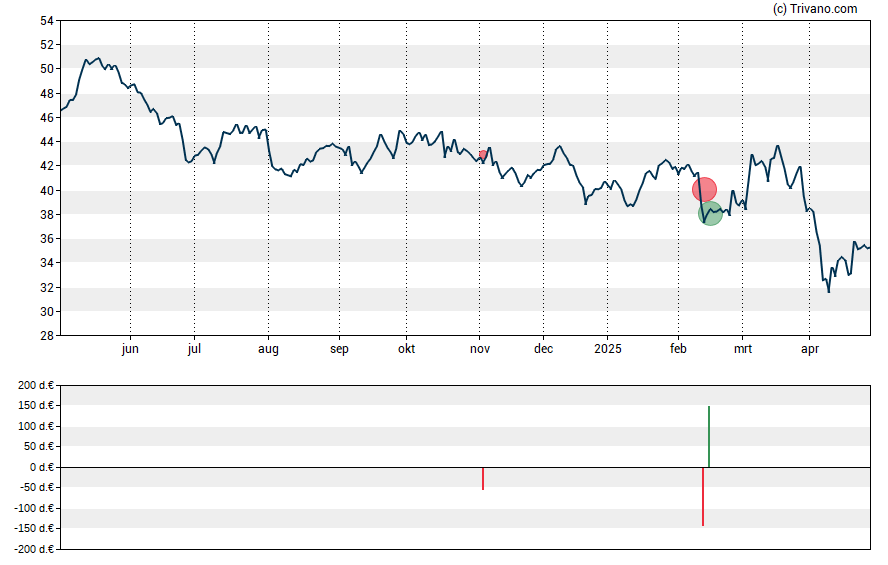Click the green bar in the lower chart
The image size is (888, 565).
[708, 436]
